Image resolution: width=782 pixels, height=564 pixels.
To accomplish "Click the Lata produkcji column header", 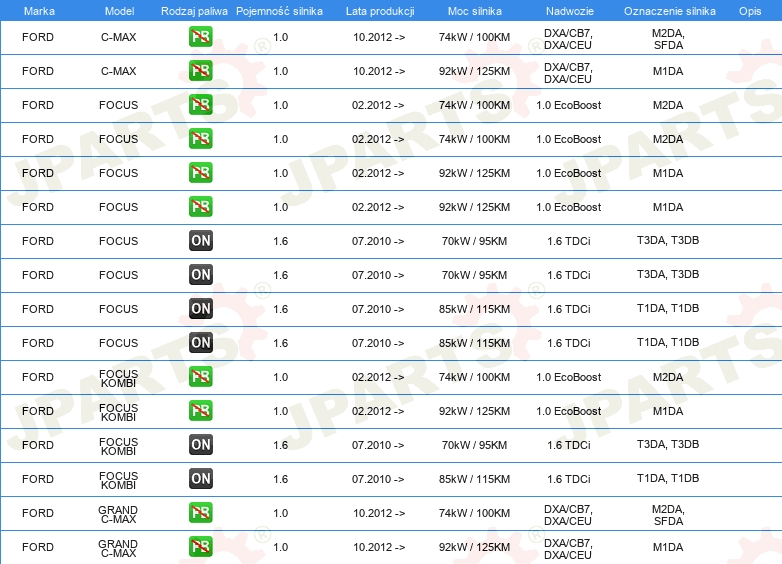I will tap(380, 11).
